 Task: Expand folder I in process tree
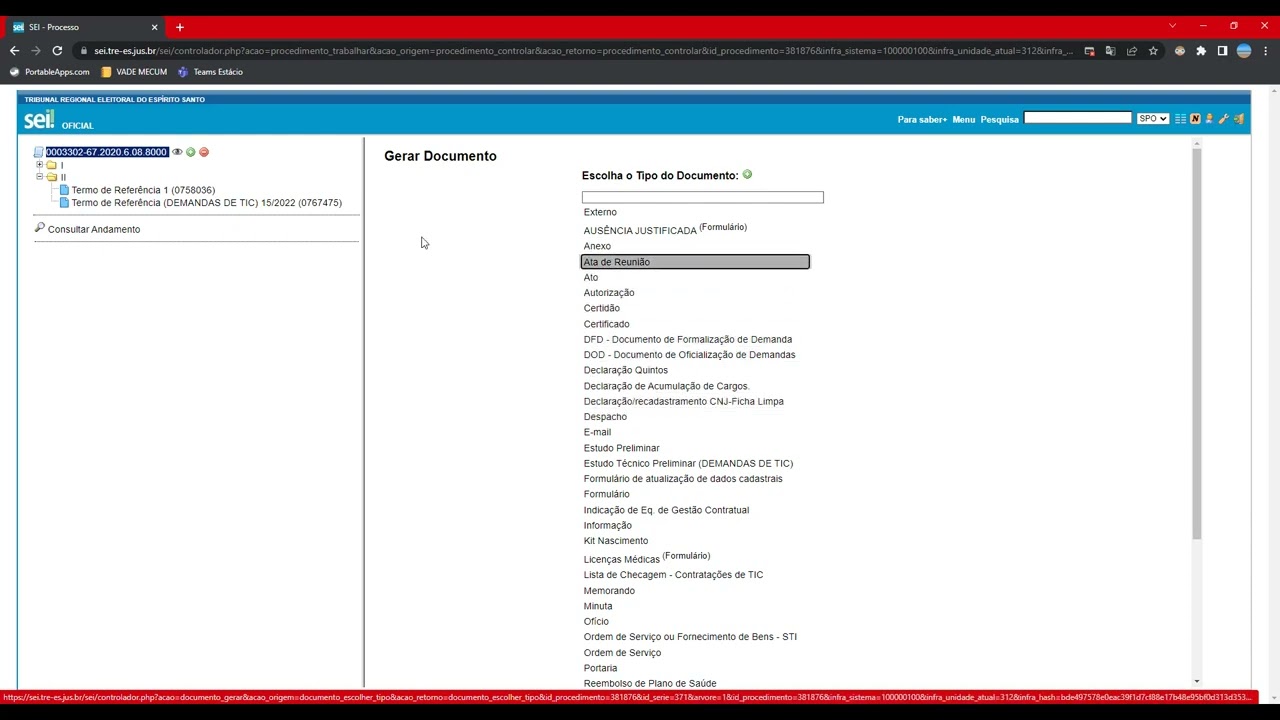coord(39,165)
